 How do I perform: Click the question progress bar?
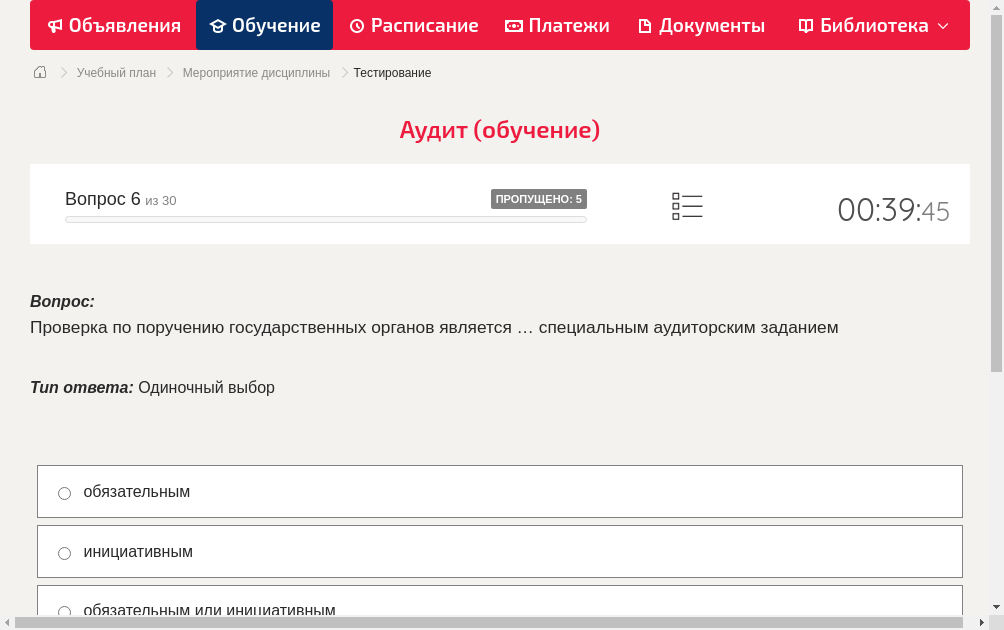pyautogui.click(x=325, y=219)
